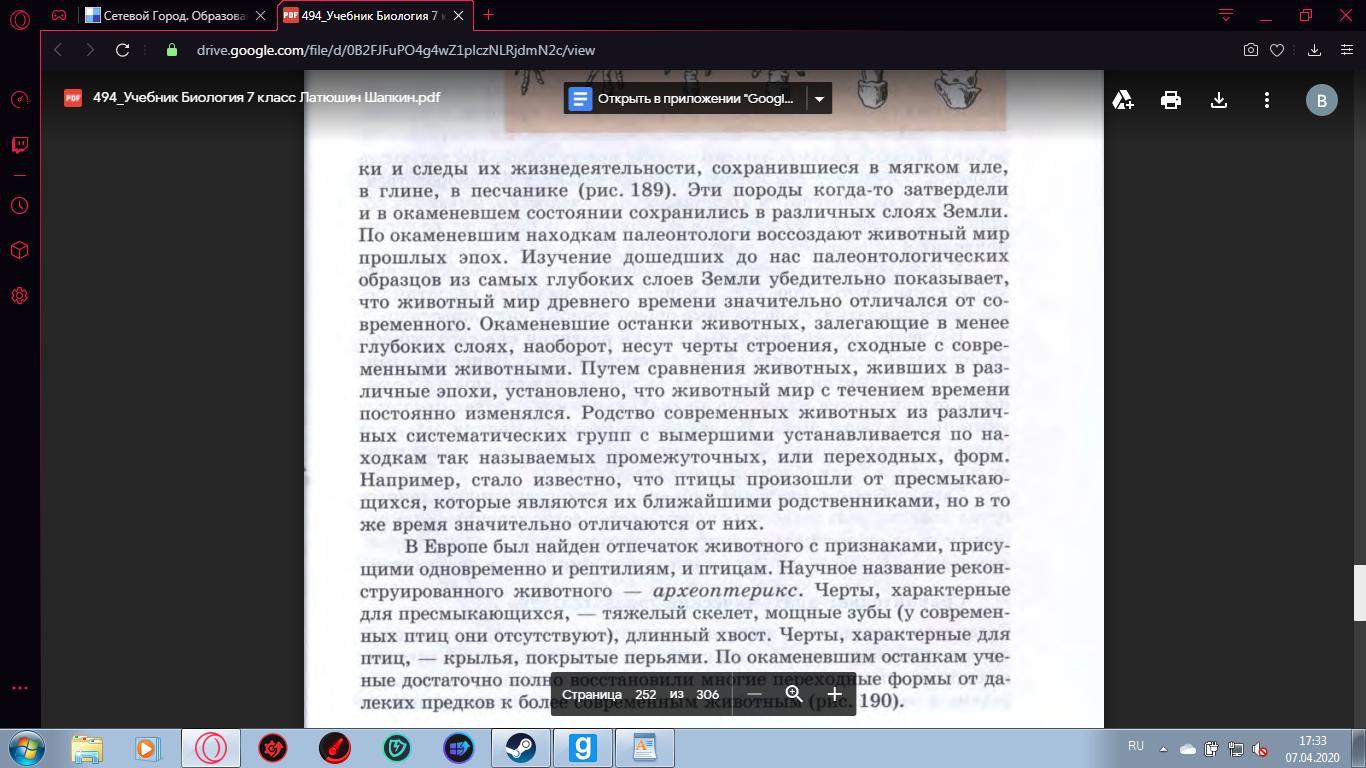Close the 494_Учебник Биология tab
This screenshot has width=1366, height=768.
(x=459, y=16)
